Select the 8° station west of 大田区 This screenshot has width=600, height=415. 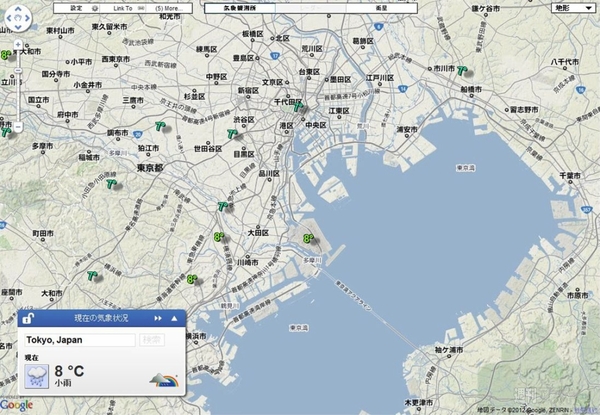[218, 237]
